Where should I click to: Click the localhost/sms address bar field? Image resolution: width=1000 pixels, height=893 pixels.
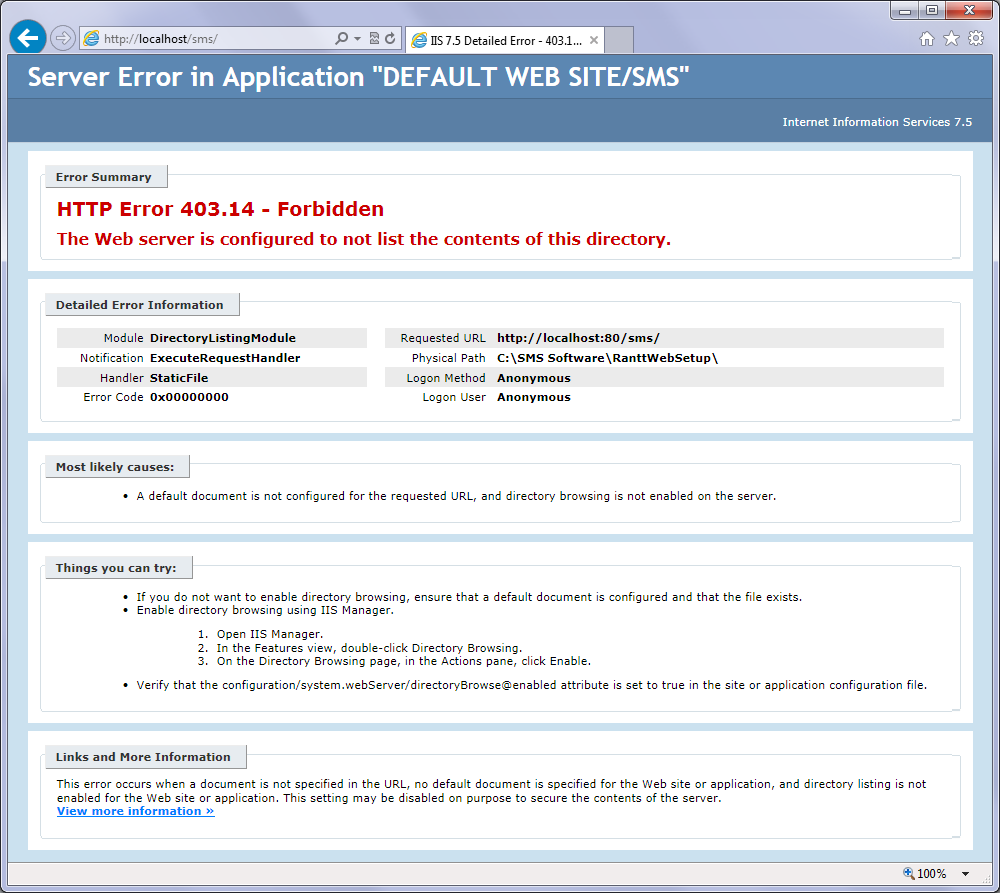point(210,39)
